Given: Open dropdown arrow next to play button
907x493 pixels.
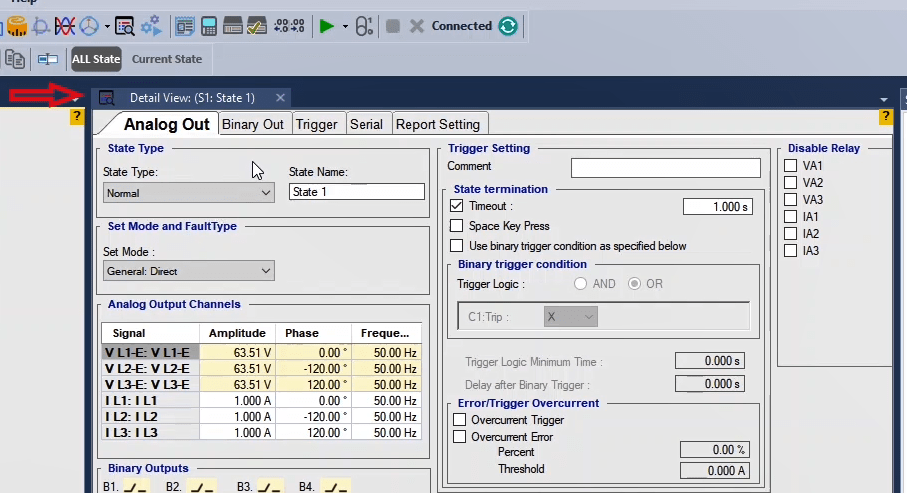Looking at the screenshot, I should pos(345,26).
